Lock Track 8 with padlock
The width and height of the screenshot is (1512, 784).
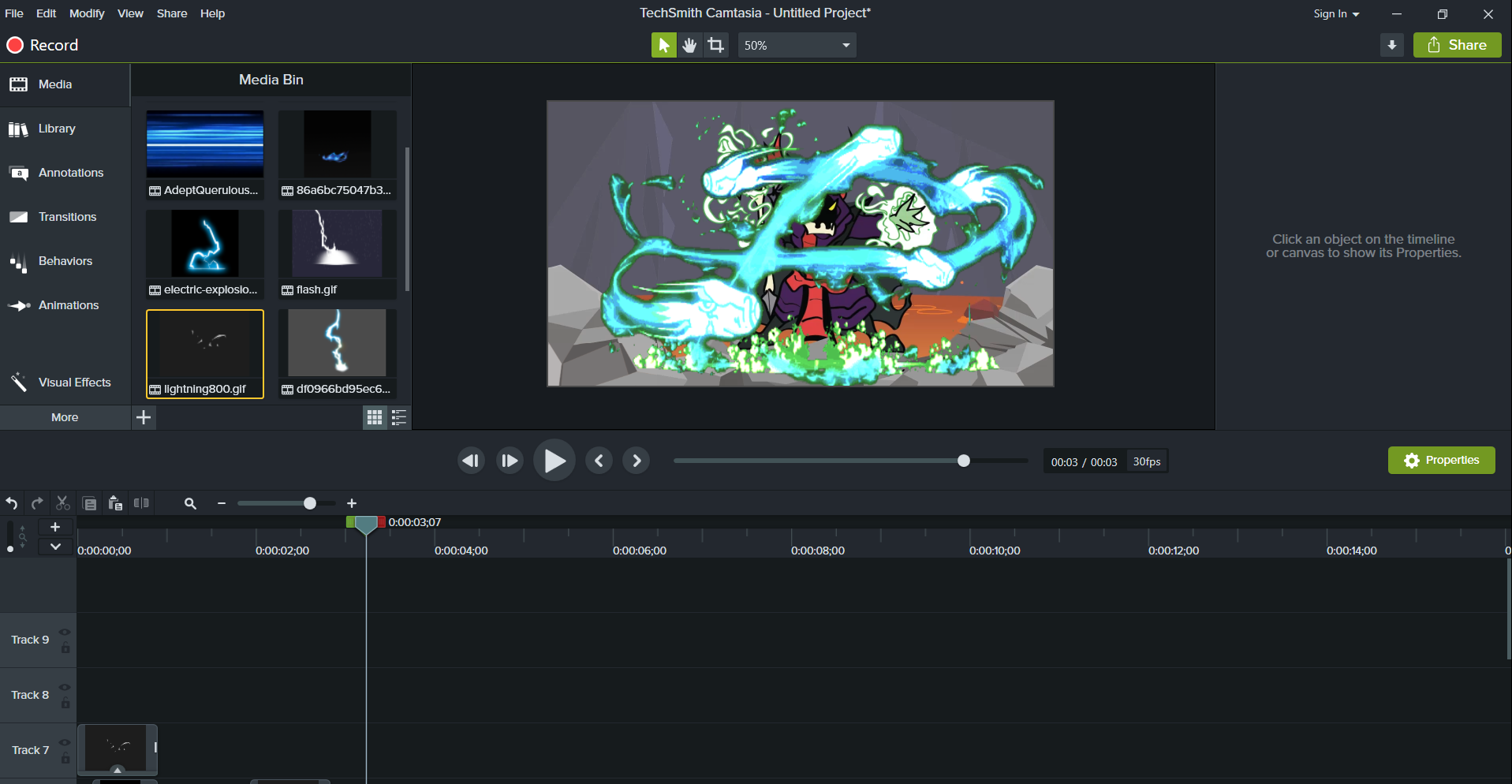point(65,703)
